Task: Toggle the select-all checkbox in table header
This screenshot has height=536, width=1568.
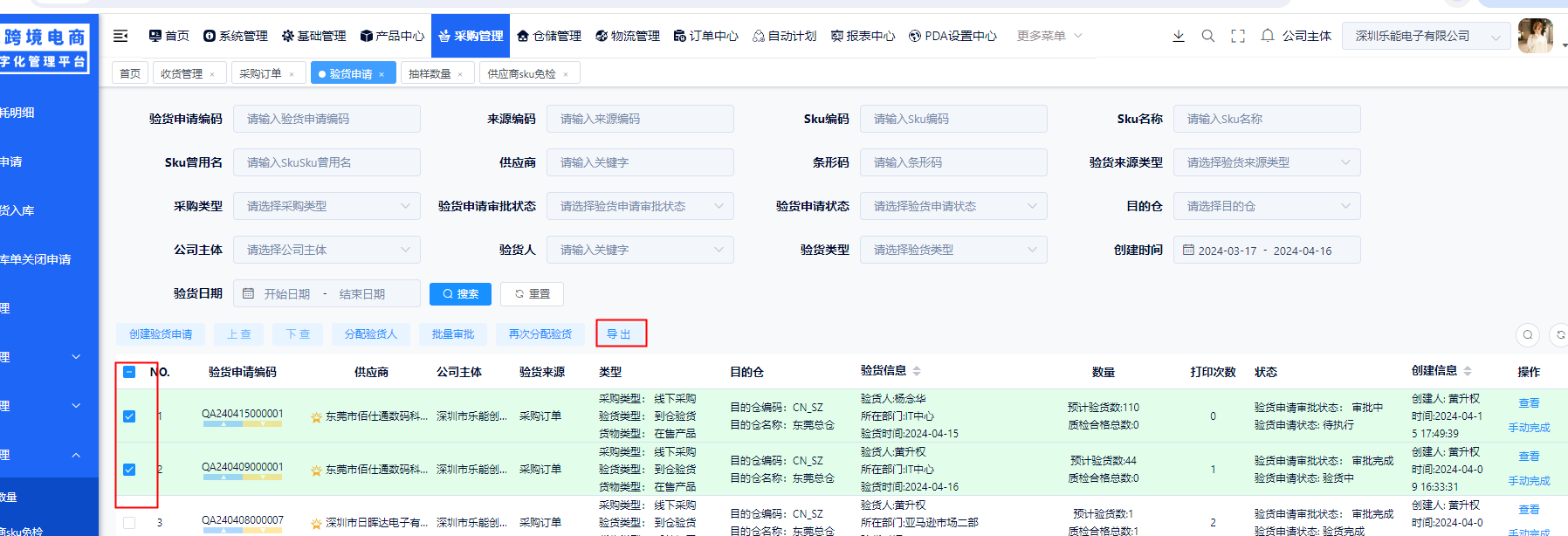Action: 129,372
